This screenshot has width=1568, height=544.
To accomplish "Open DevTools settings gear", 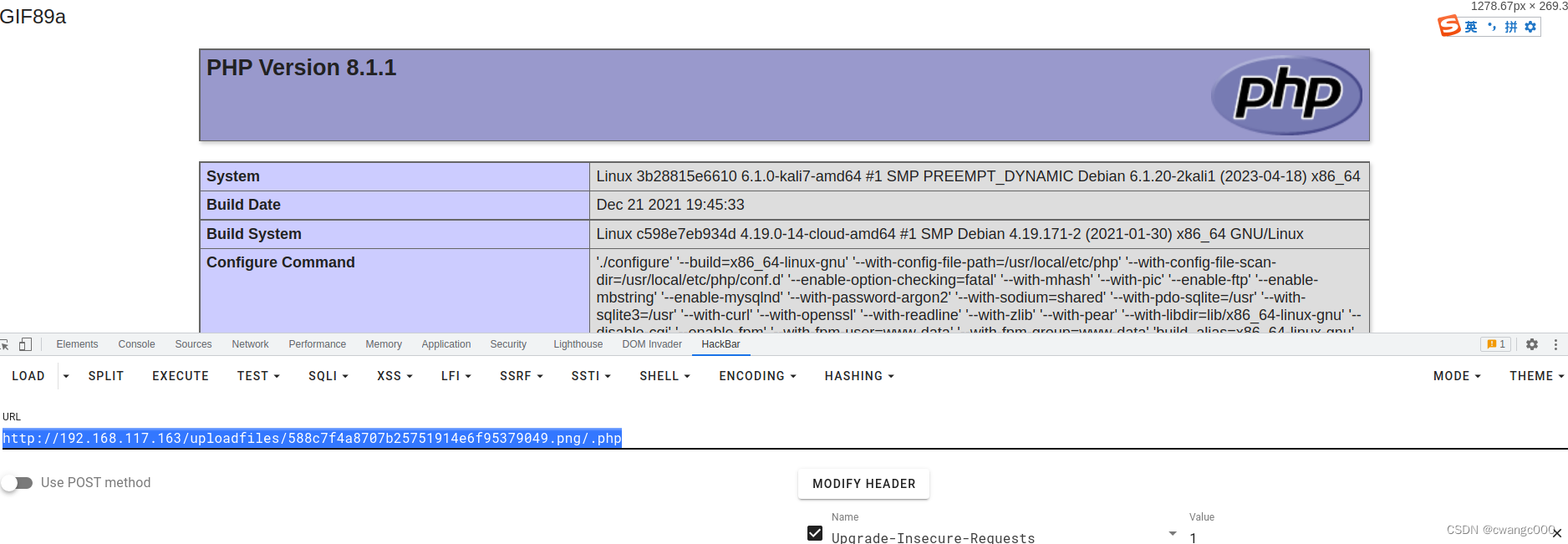I will point(1532,344).
